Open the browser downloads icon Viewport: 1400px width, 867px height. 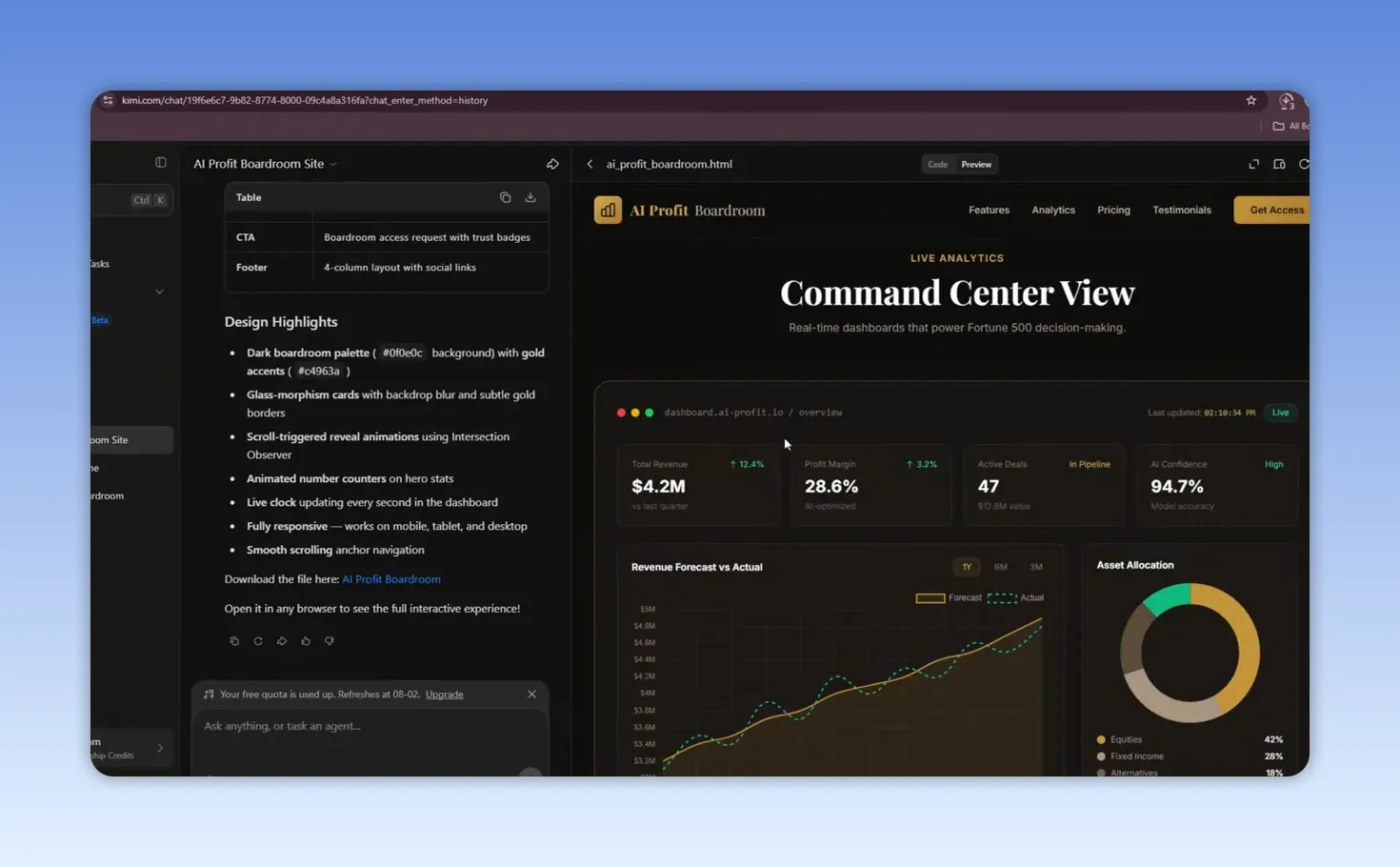coord(1287,101)
